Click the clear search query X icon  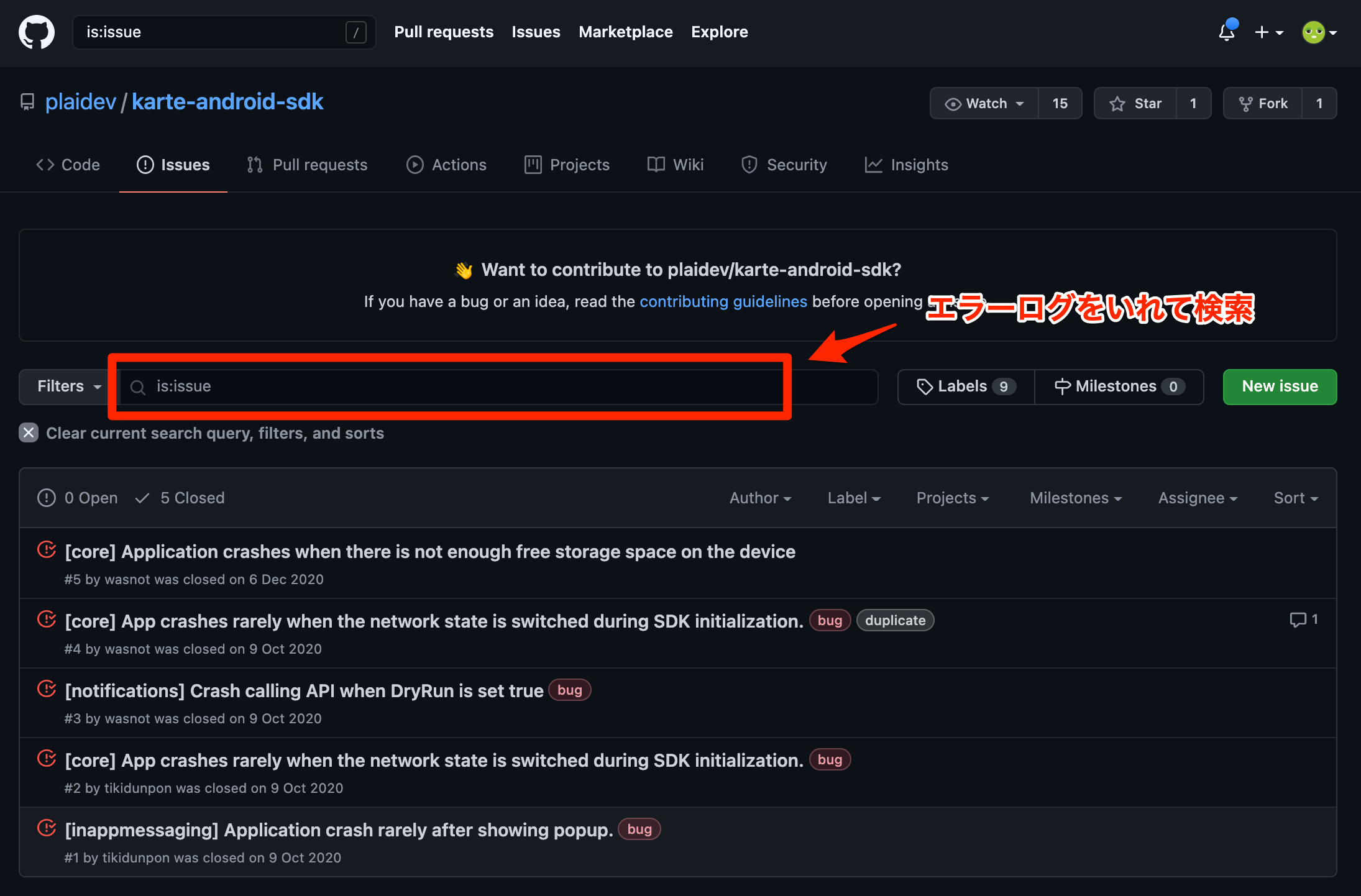(29, 432)
